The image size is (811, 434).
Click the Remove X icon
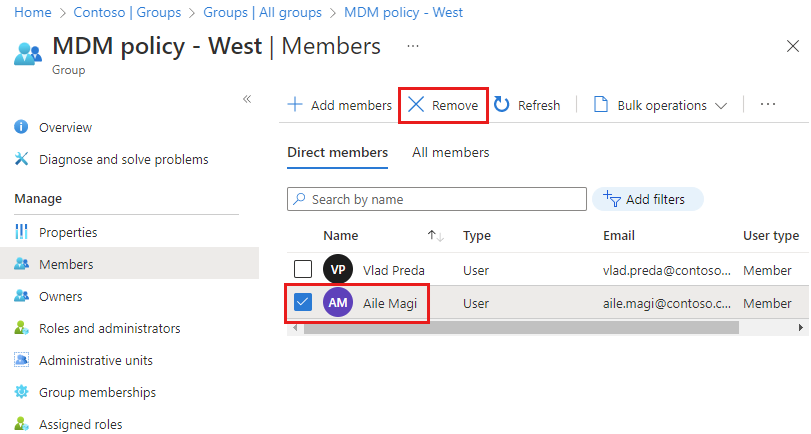point(417,105)
